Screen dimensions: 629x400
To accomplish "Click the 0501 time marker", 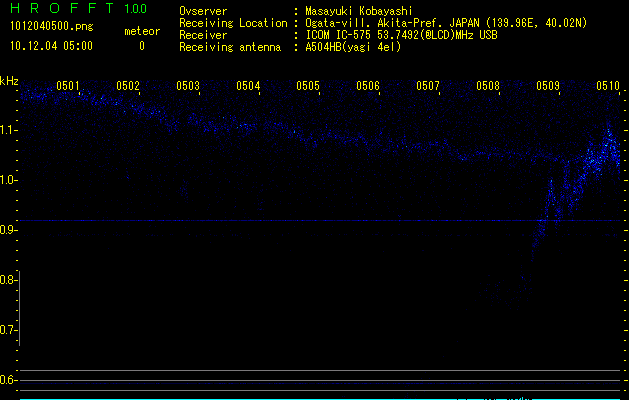I will pos(68,85).
